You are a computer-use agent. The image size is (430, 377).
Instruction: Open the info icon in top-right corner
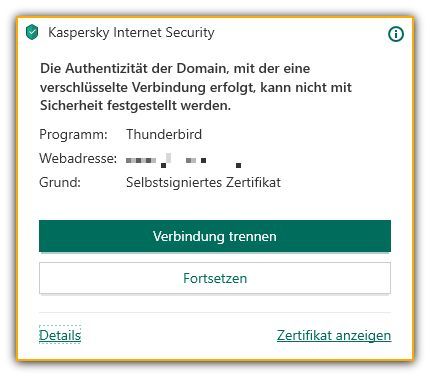point(396,34)
